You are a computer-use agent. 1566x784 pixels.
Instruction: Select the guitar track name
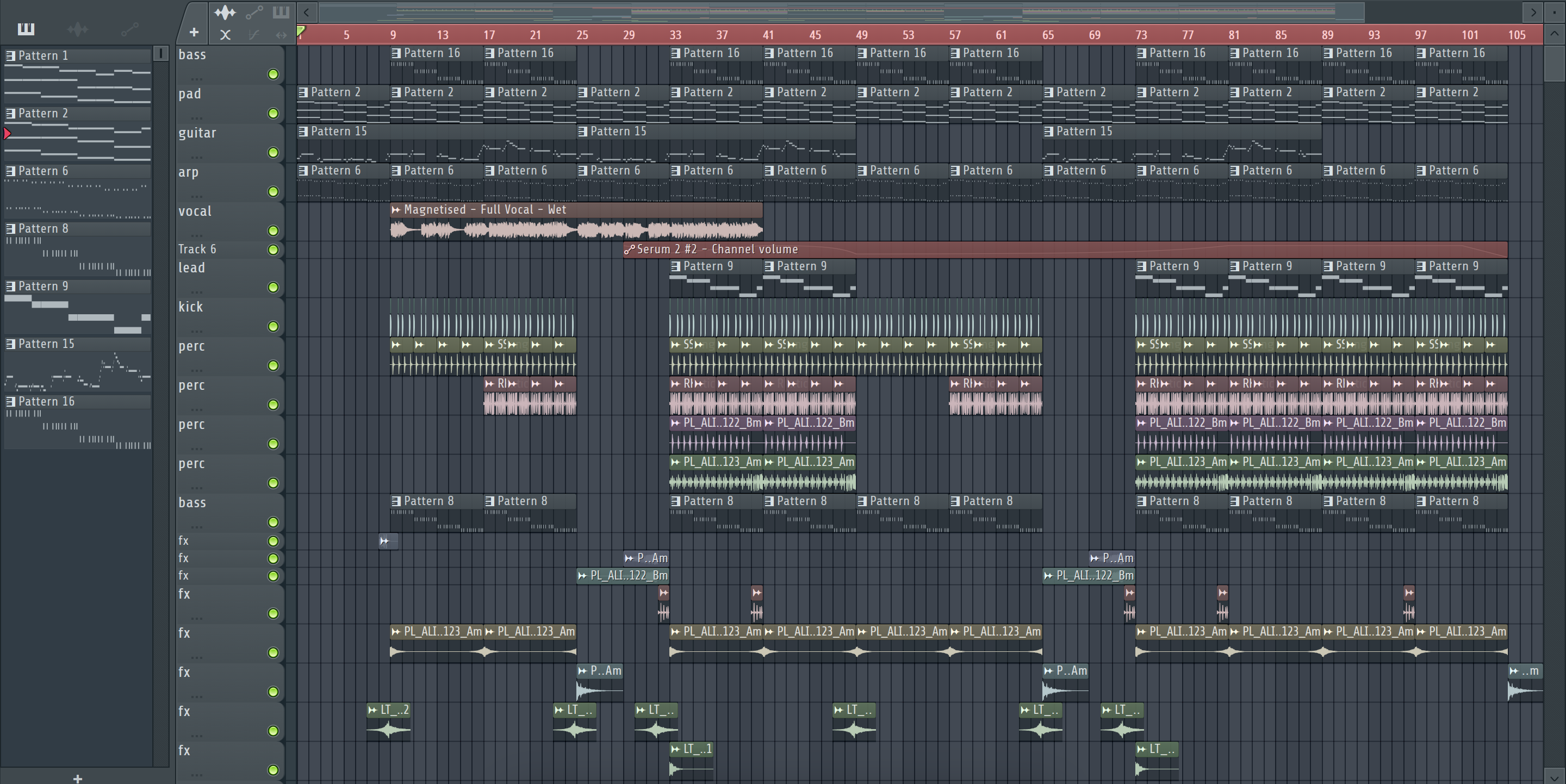click(x=197, y=133)
